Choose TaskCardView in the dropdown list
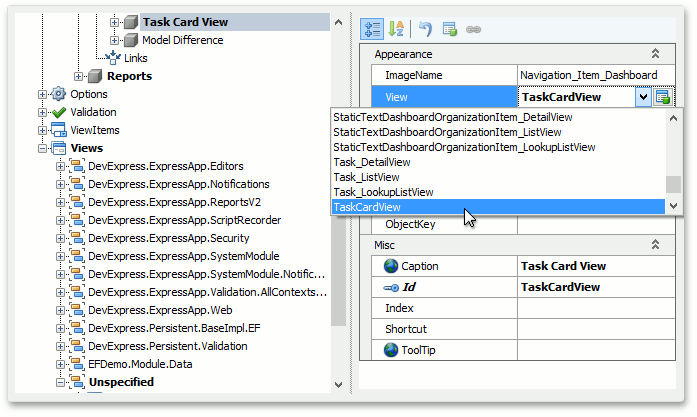 point(498,207)
